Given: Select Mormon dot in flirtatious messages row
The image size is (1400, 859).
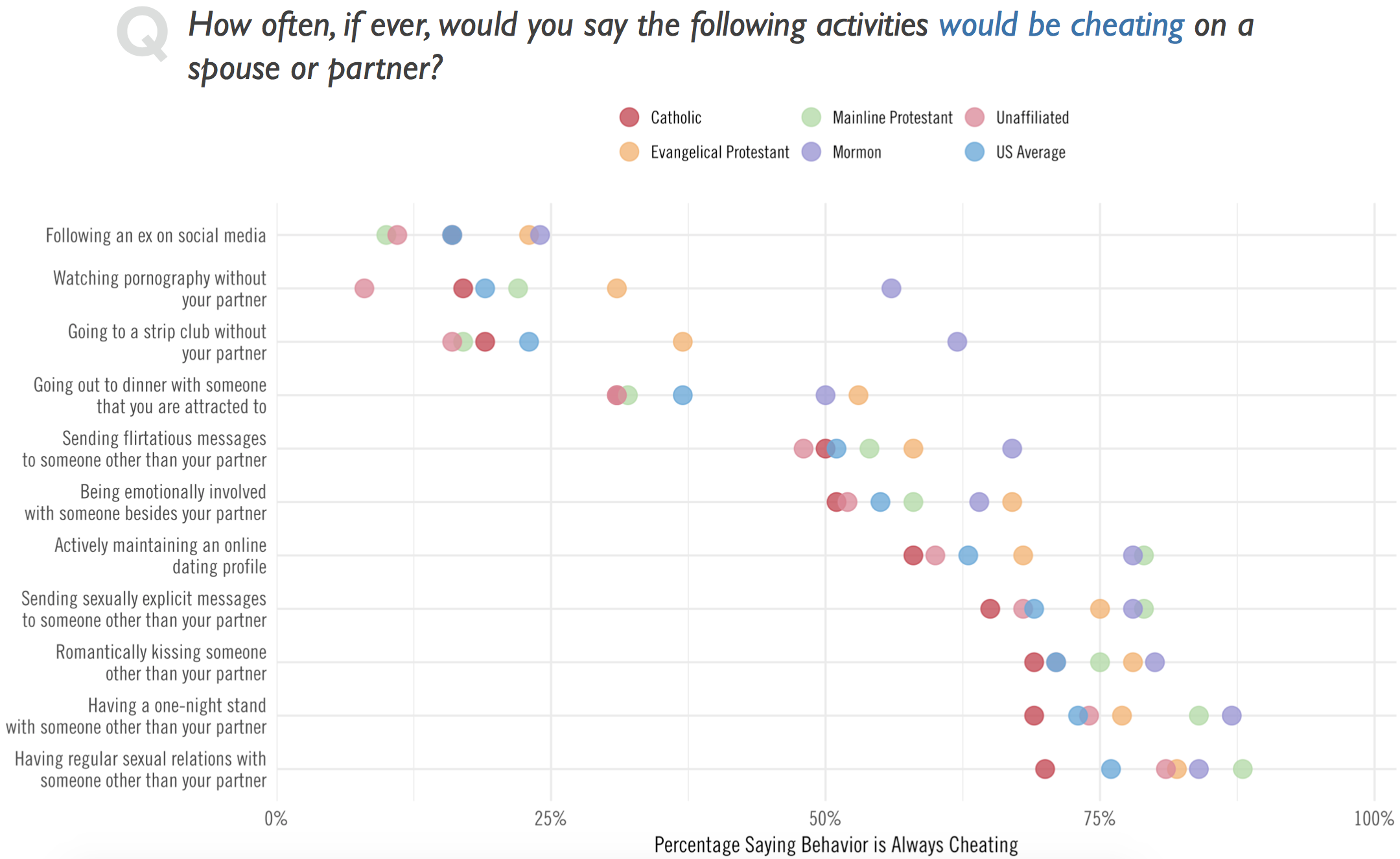Looking at the screenshot, I should [x=1012, y=448].
